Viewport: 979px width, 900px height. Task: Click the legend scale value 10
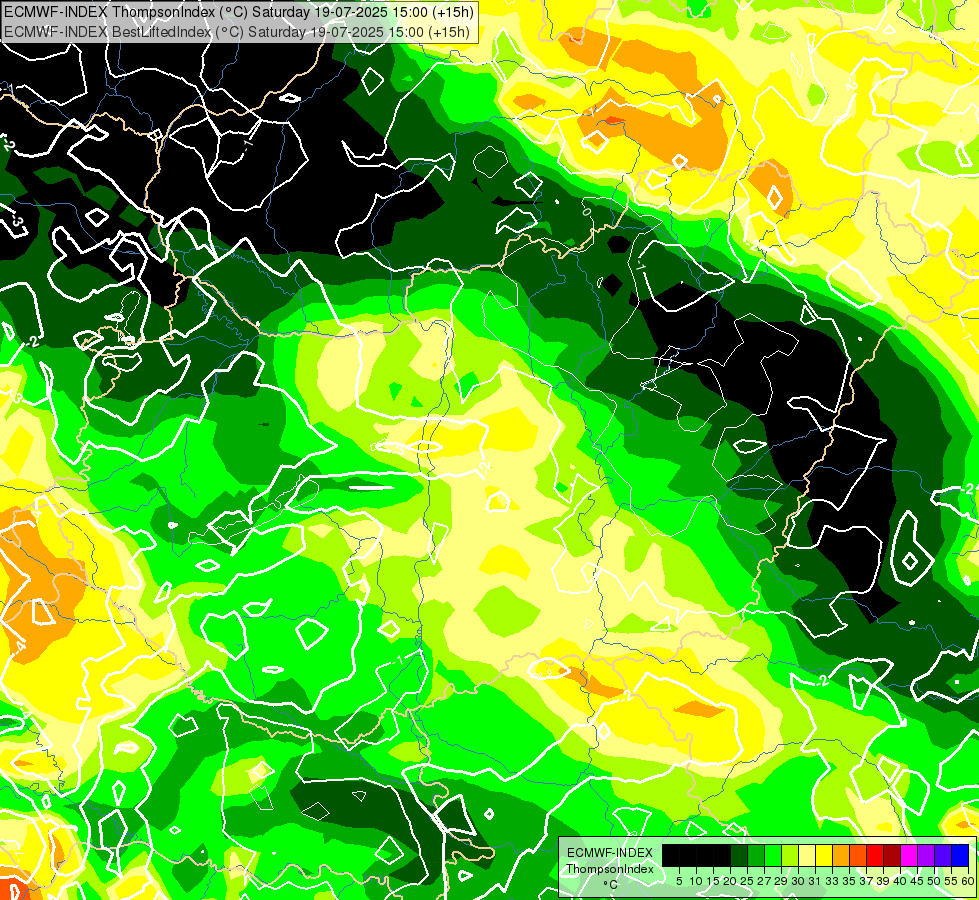pos(696,881)
